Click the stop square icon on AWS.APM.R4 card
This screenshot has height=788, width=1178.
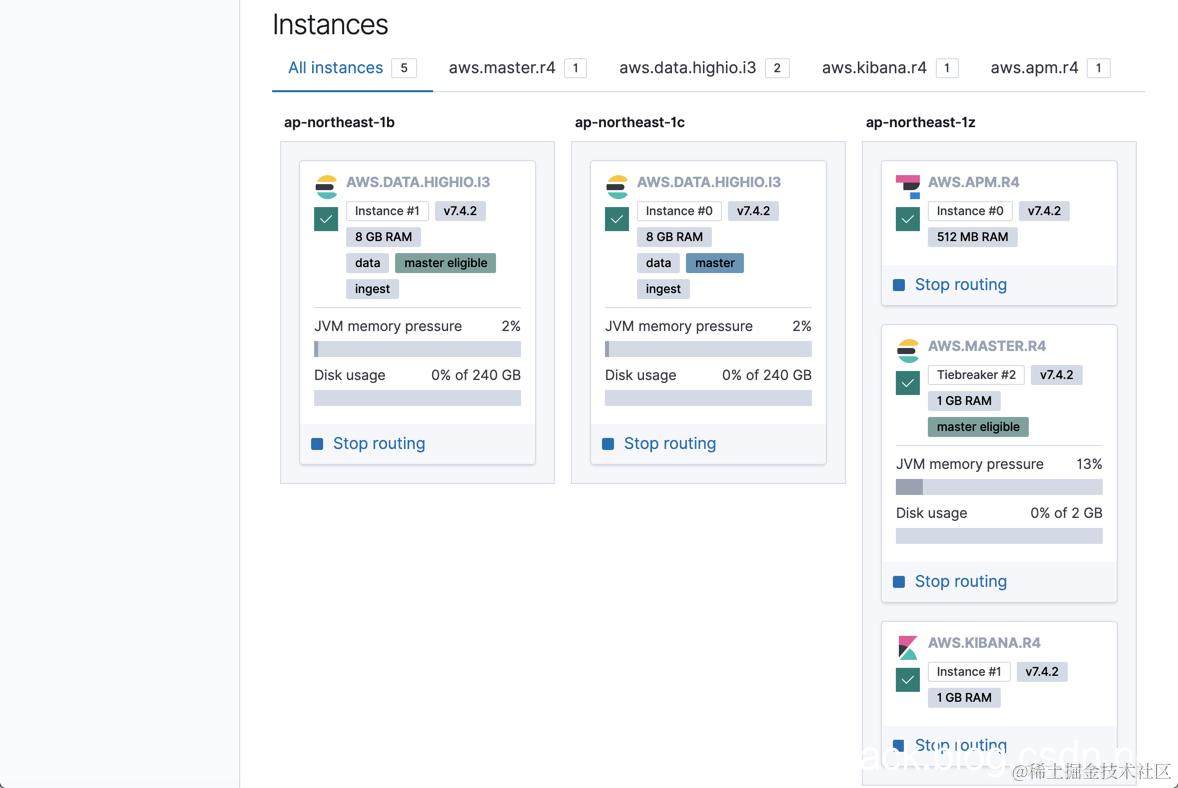coord(899,285)
